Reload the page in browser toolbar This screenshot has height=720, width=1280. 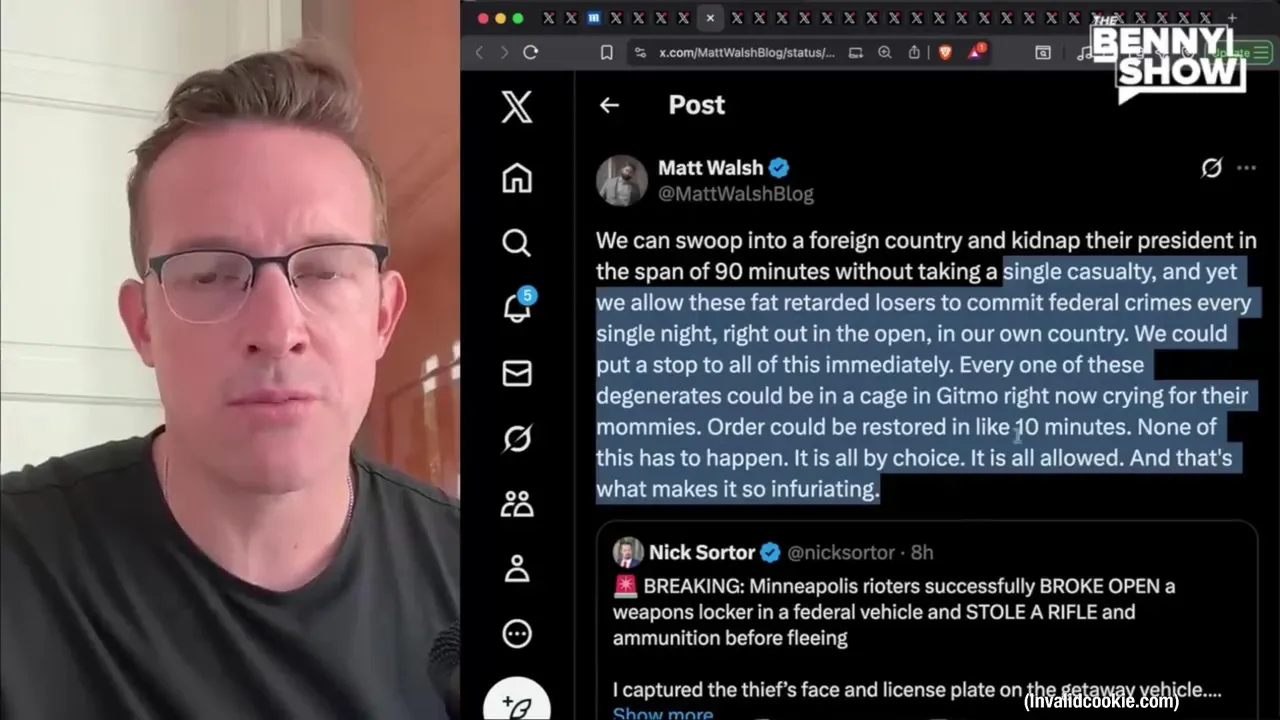[531, 53]
